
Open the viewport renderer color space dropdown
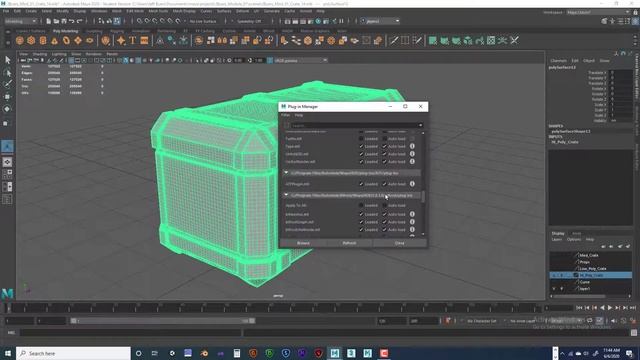pyautogui.click(x=300, y=60)
